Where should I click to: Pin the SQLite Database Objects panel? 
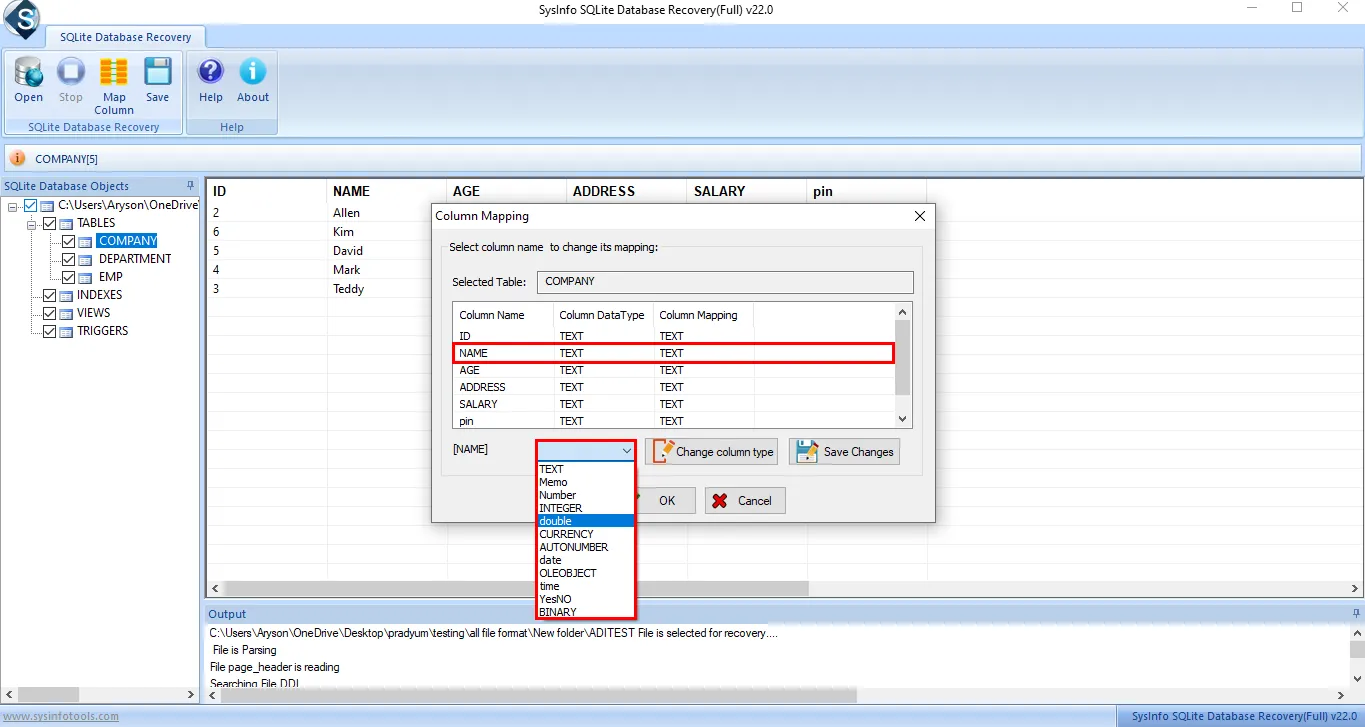(190, 186)
